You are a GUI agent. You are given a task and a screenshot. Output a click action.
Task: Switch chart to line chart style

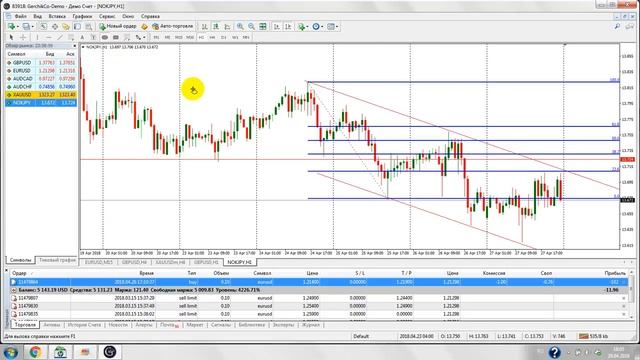pyautogui.click(x=227, y=27)
